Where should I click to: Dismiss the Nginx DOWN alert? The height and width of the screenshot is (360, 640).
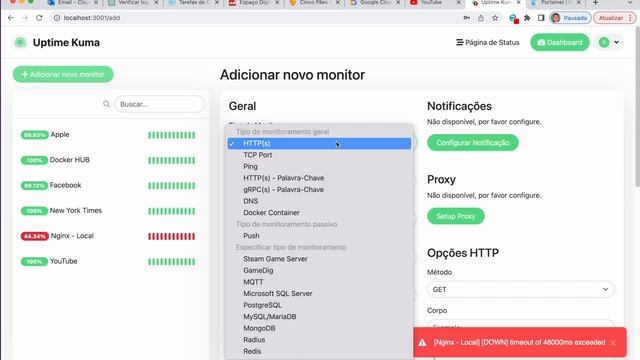point(613,343)
